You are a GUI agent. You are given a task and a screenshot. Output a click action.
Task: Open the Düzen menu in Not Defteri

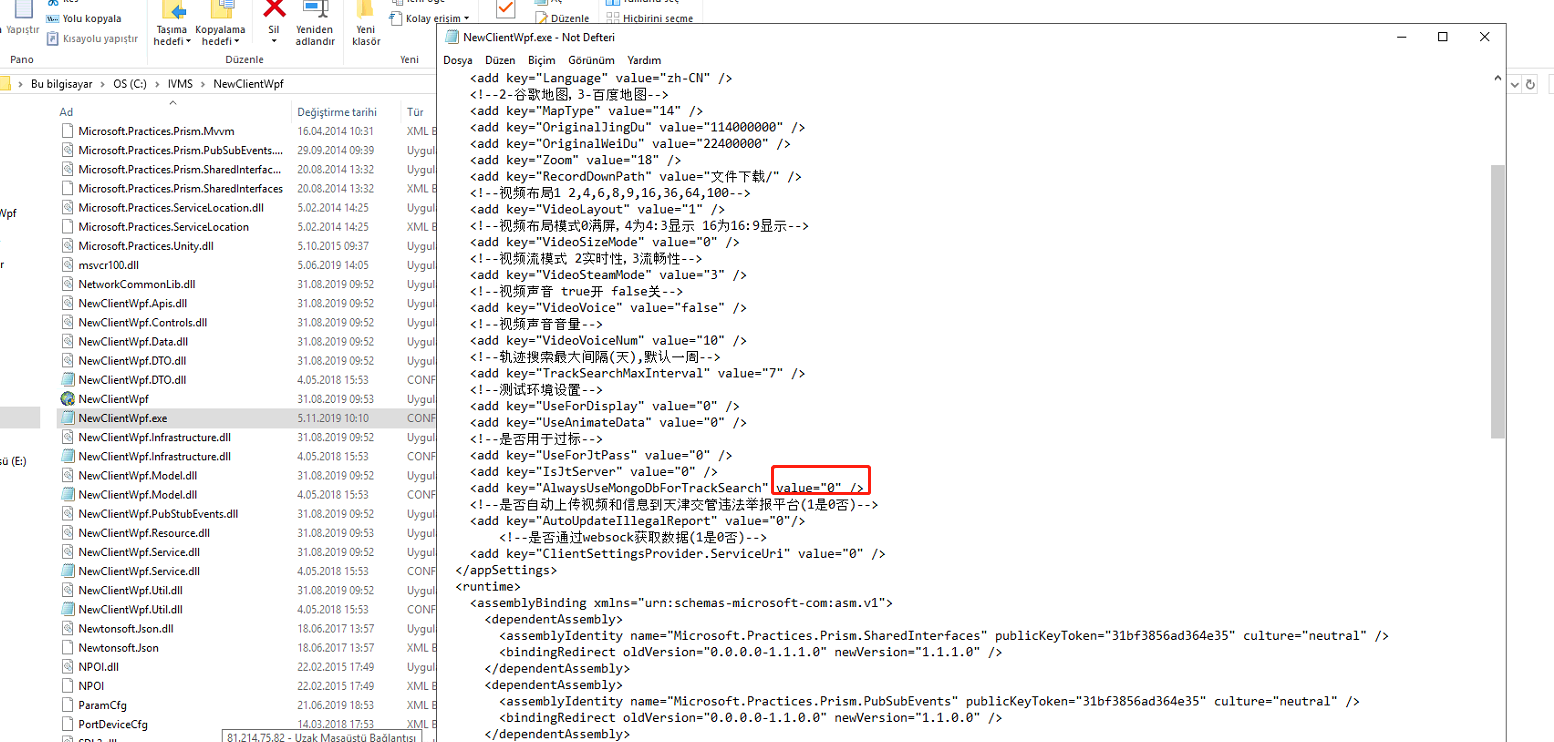(500, 60)
